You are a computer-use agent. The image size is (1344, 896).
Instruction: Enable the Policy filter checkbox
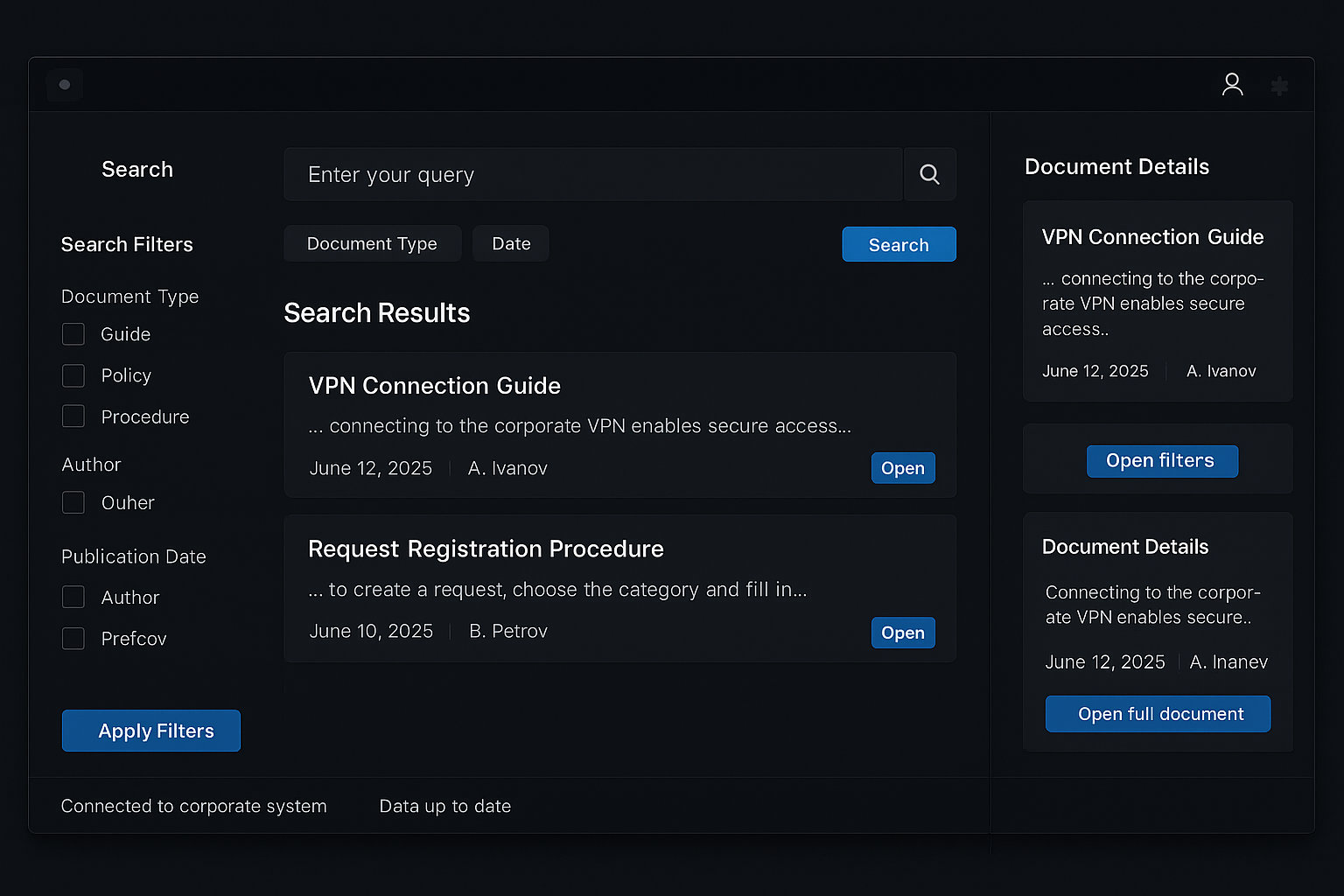tap(73, 375)
